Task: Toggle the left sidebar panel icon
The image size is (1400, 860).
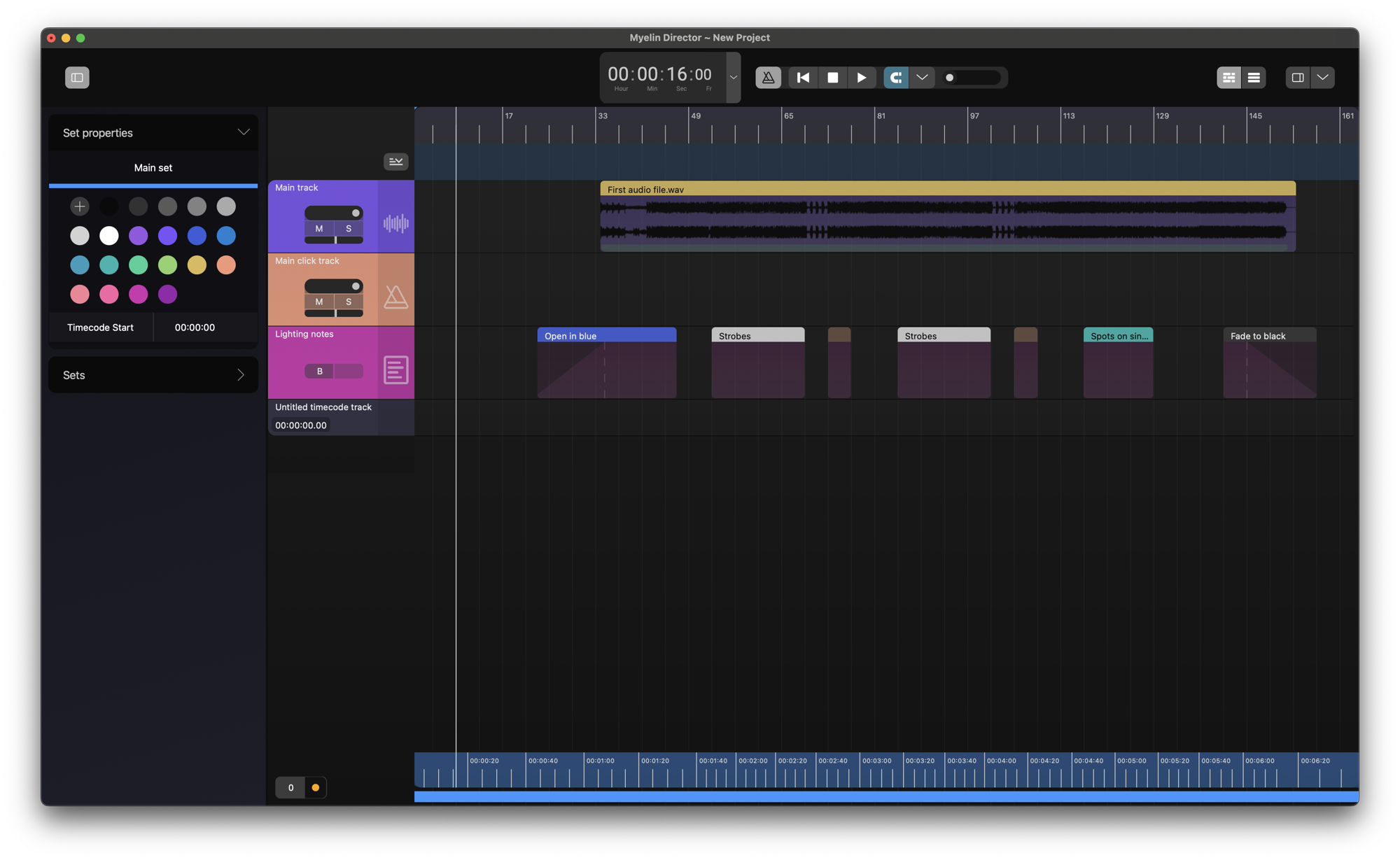Action: (77, 78)
